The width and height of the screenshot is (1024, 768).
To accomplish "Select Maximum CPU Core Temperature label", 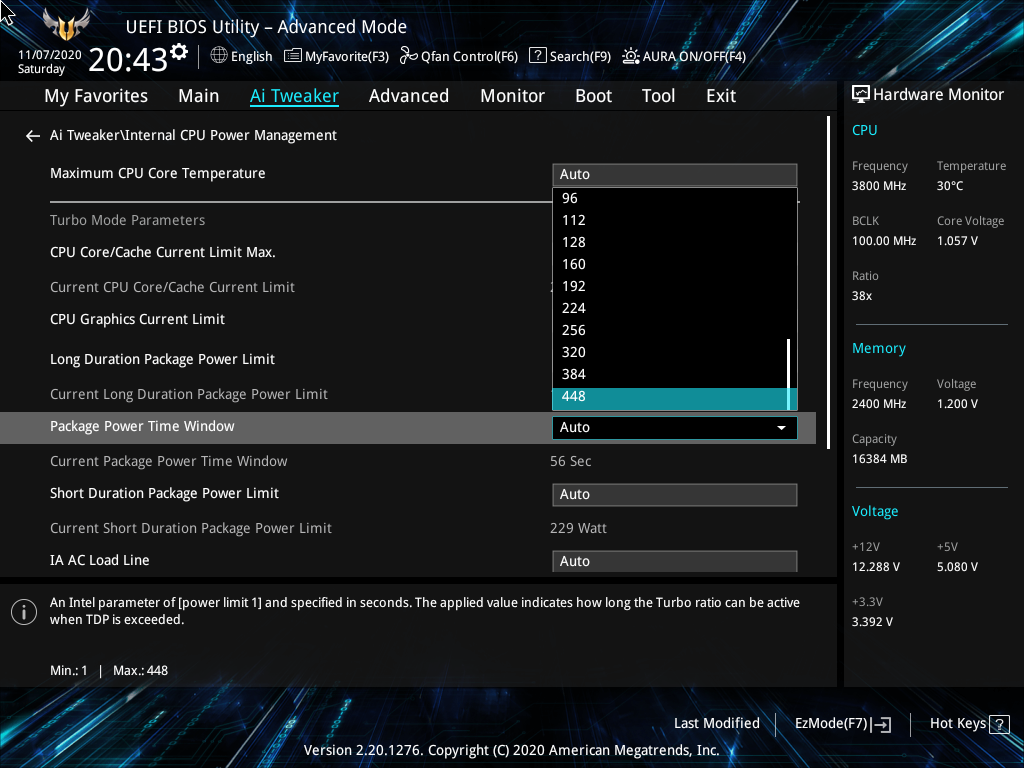I will (x=158, y=174).
